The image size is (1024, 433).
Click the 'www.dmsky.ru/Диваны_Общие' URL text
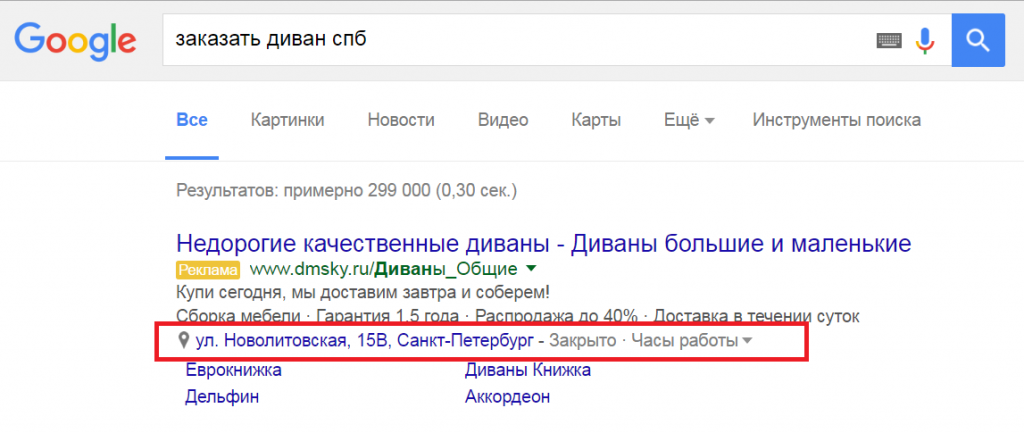point(384,269)
